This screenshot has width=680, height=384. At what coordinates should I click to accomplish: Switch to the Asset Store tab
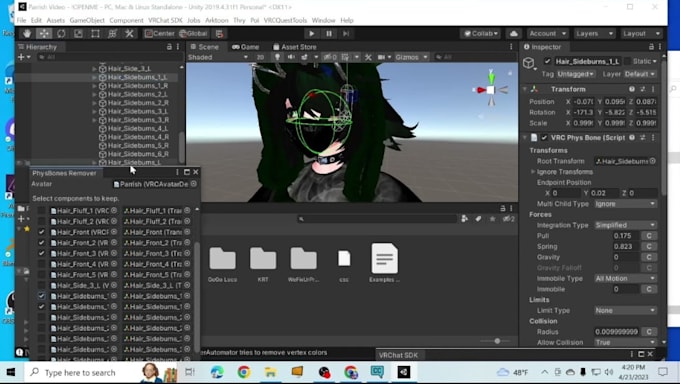point(295,47)
